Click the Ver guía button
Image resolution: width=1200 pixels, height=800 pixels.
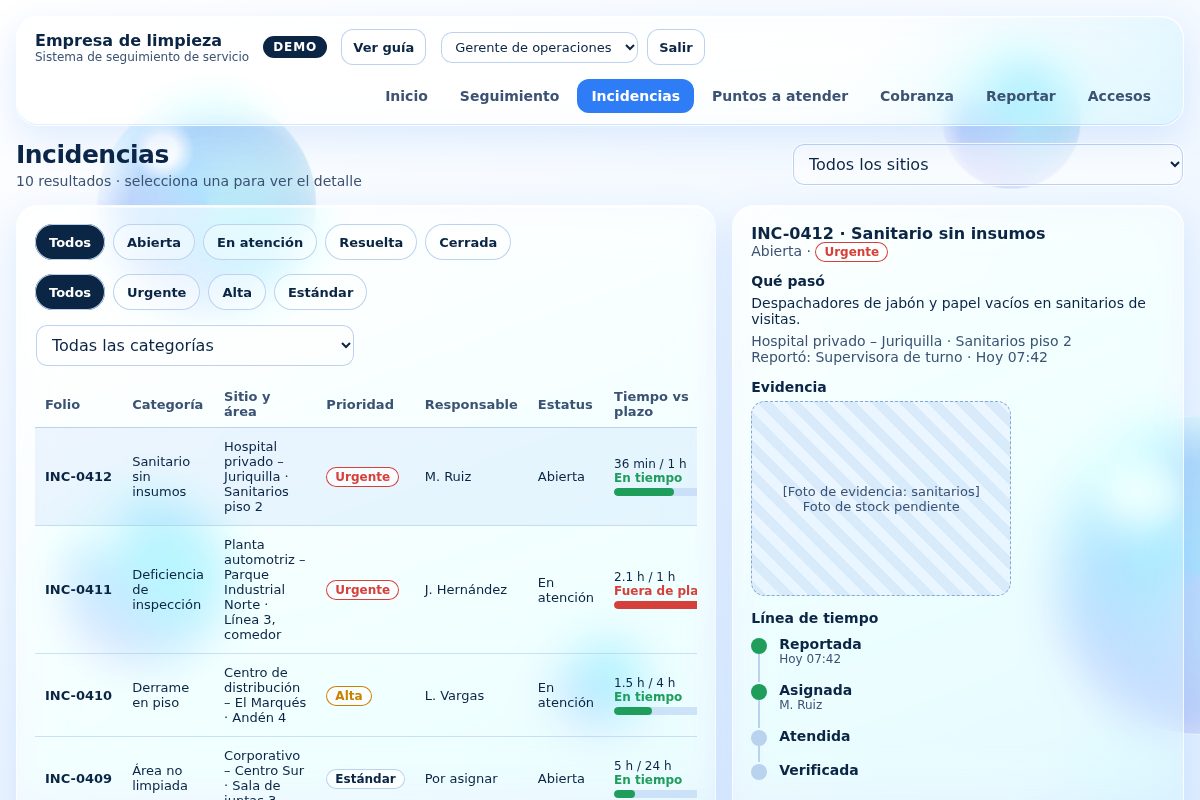tap(383, 47)
